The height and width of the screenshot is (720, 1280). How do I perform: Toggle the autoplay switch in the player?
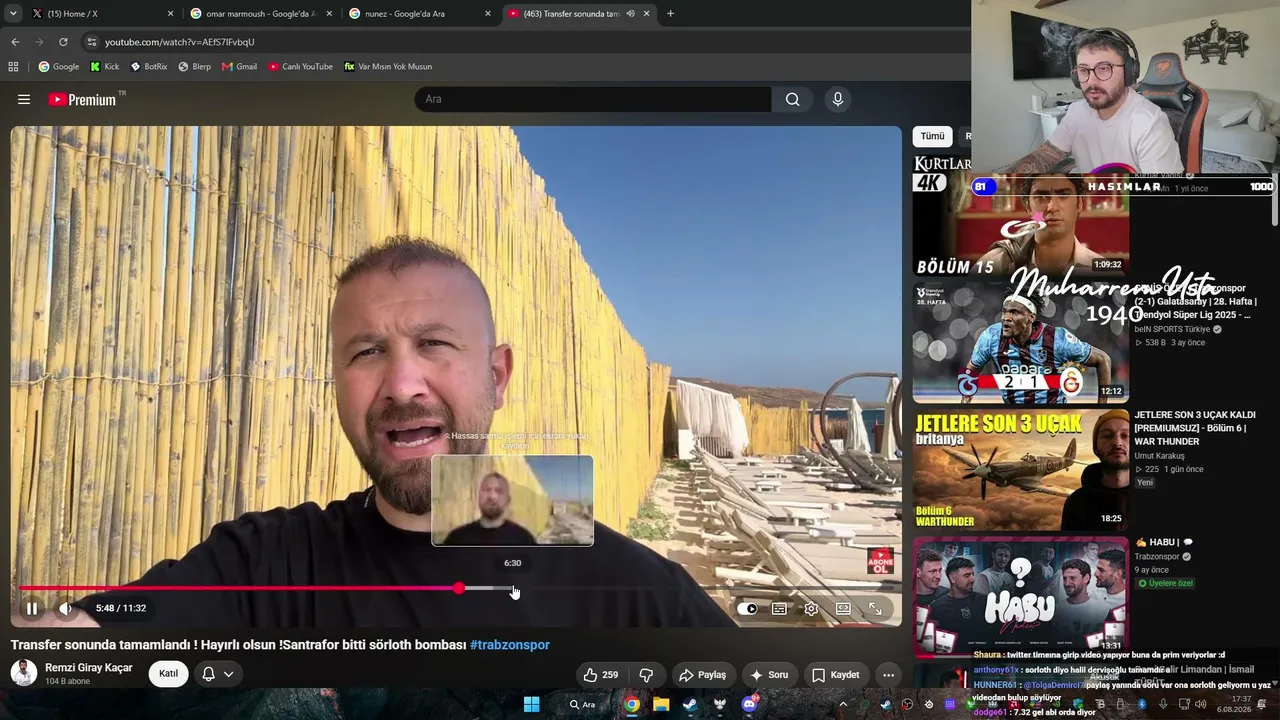pos(747,608)
